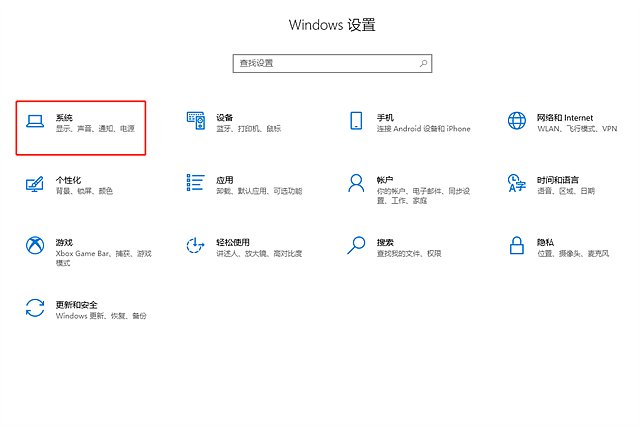Image resolution: width=640 pixels, height=426 pixels.
Task: Click the 背景、锁屏、颜色 description
Action: pos(84,191)
